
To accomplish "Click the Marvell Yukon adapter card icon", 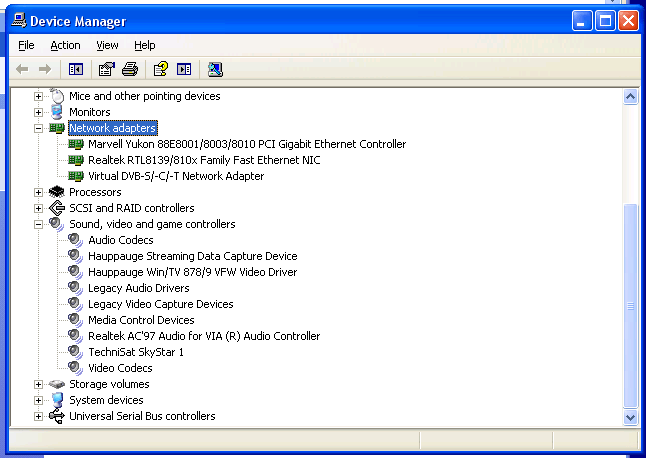I will (76, 144).
